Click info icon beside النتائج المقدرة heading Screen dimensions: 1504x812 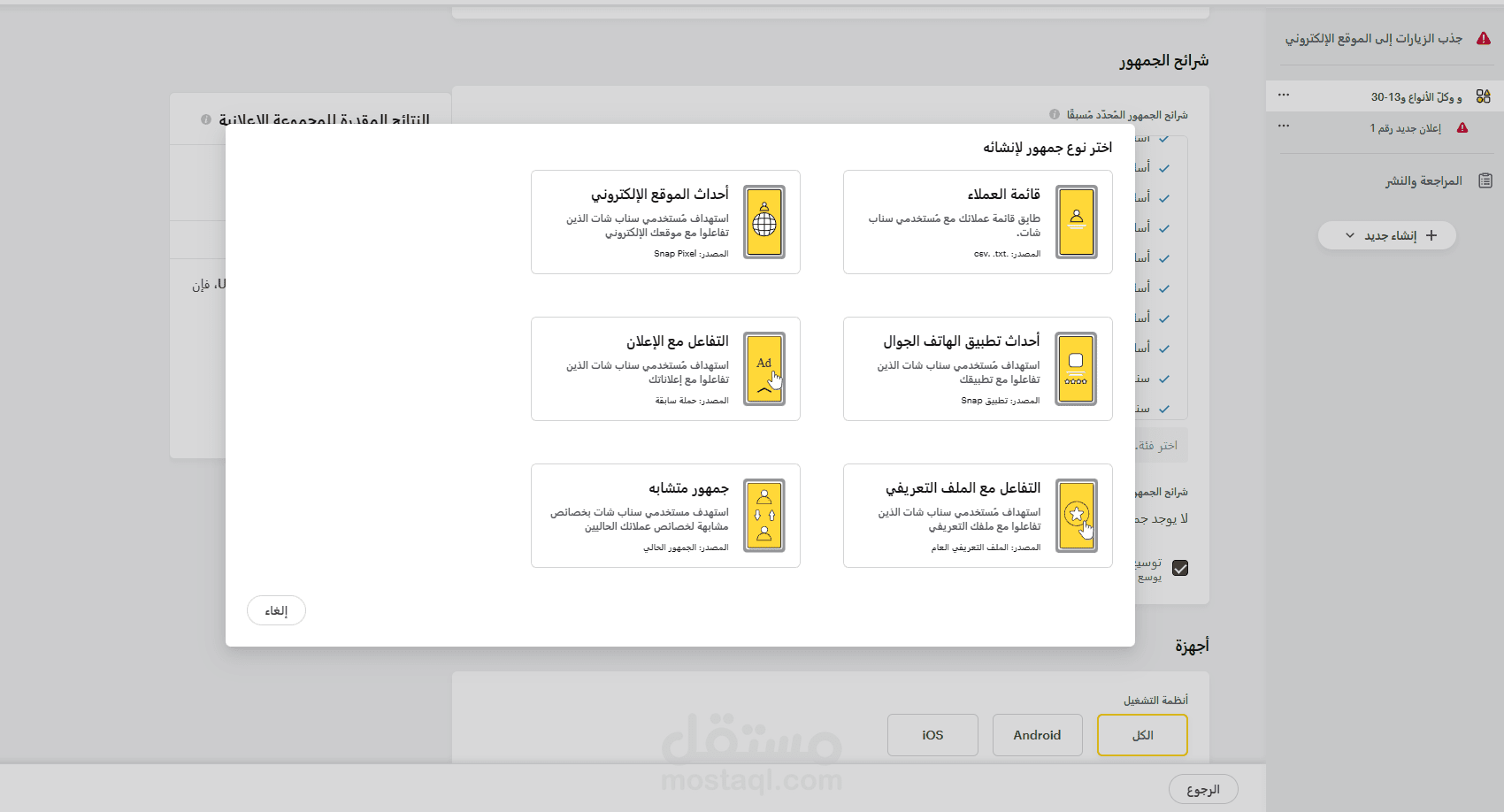(206, 119)
